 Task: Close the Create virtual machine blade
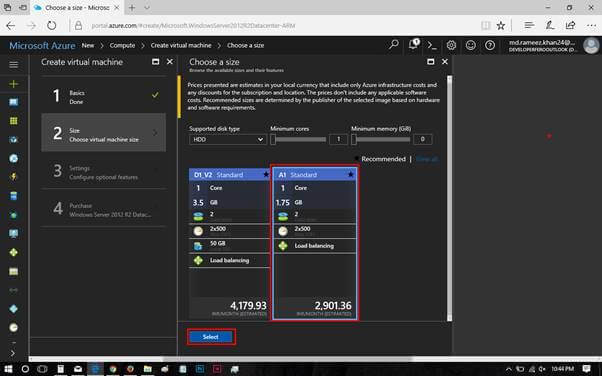170,61
